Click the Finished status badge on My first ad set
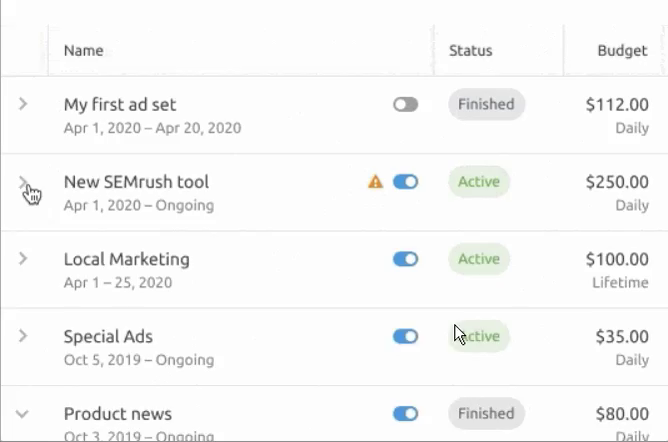Image resolution: width=668 pixels, height=442 pixels. click(x=486, y=104)
